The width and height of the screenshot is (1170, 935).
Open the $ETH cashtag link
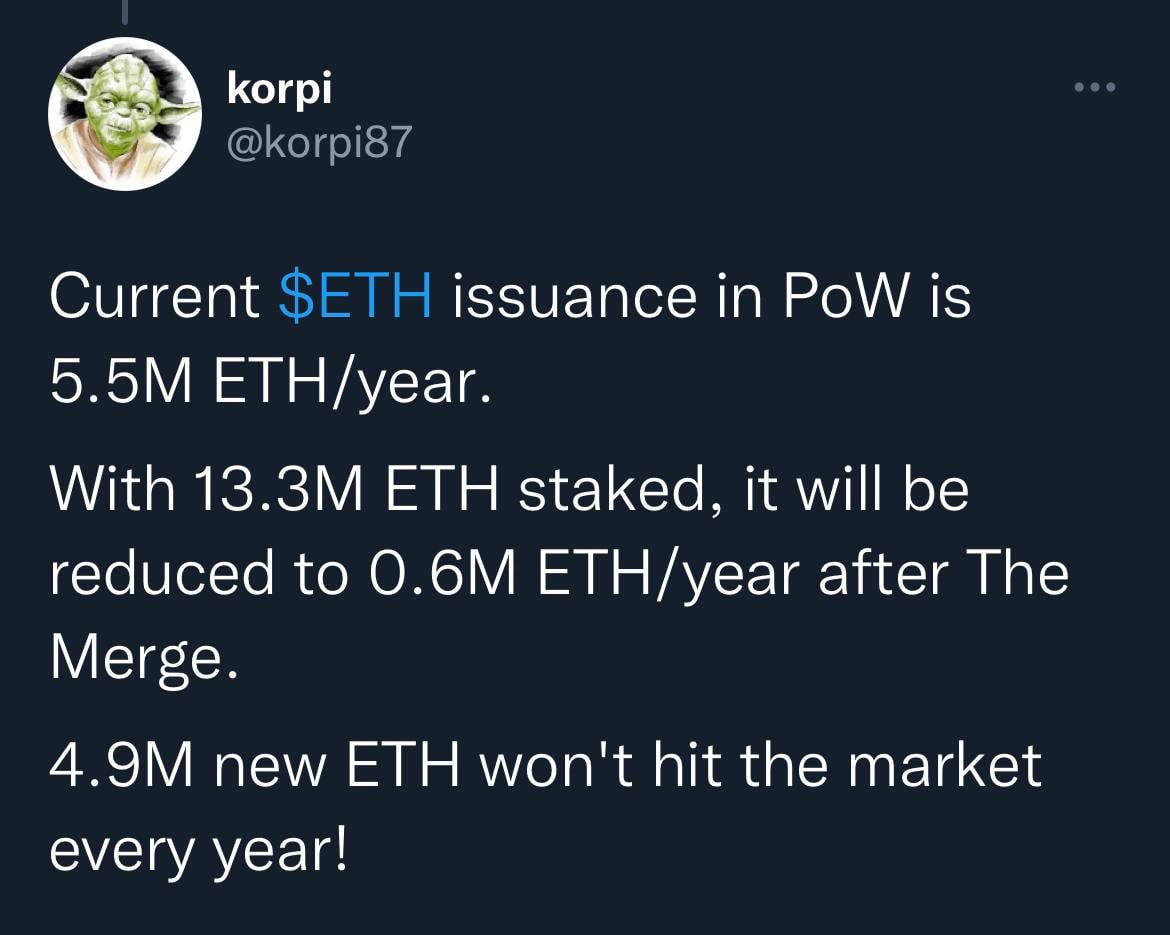(x=355, y=297)
